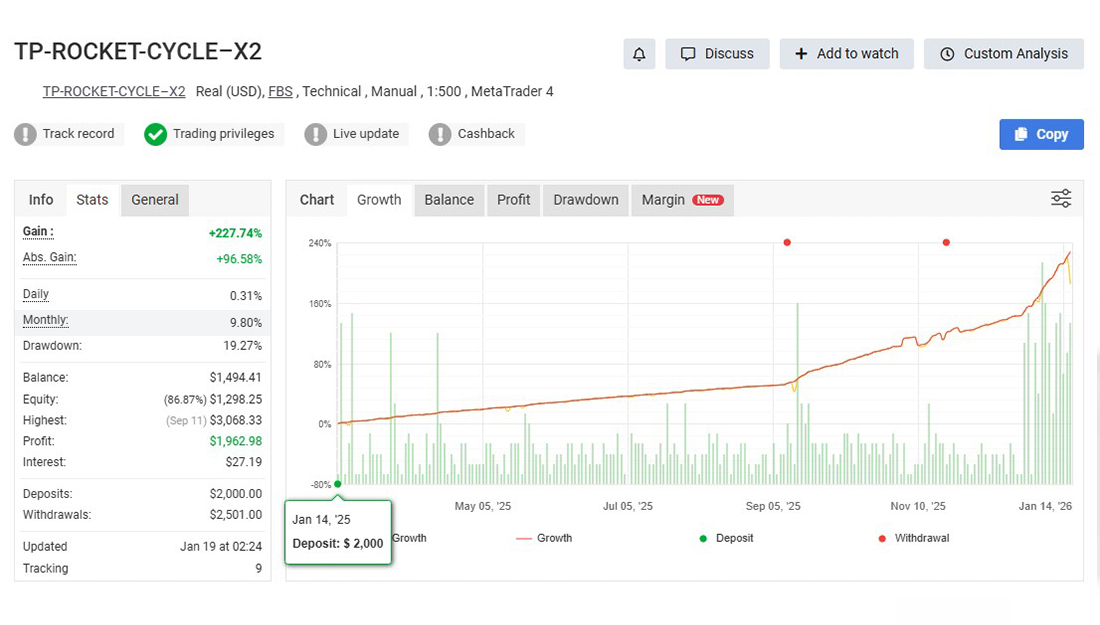1100x625 pixels.
Task: Click the green Trading privileges checkmark icon
Action: (x=156, y=134)
